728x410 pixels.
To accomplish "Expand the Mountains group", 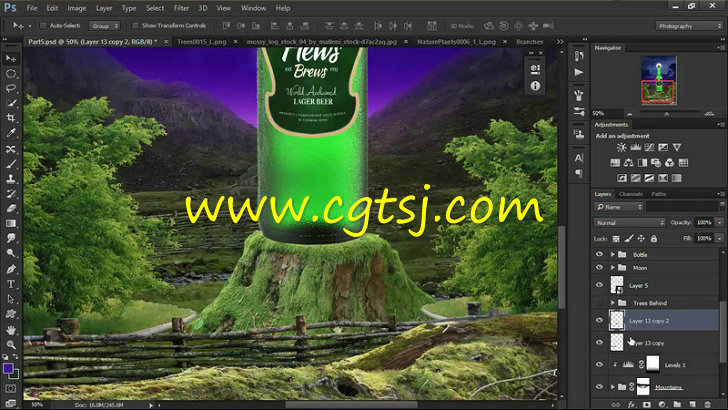I will [x=612, y=387].
